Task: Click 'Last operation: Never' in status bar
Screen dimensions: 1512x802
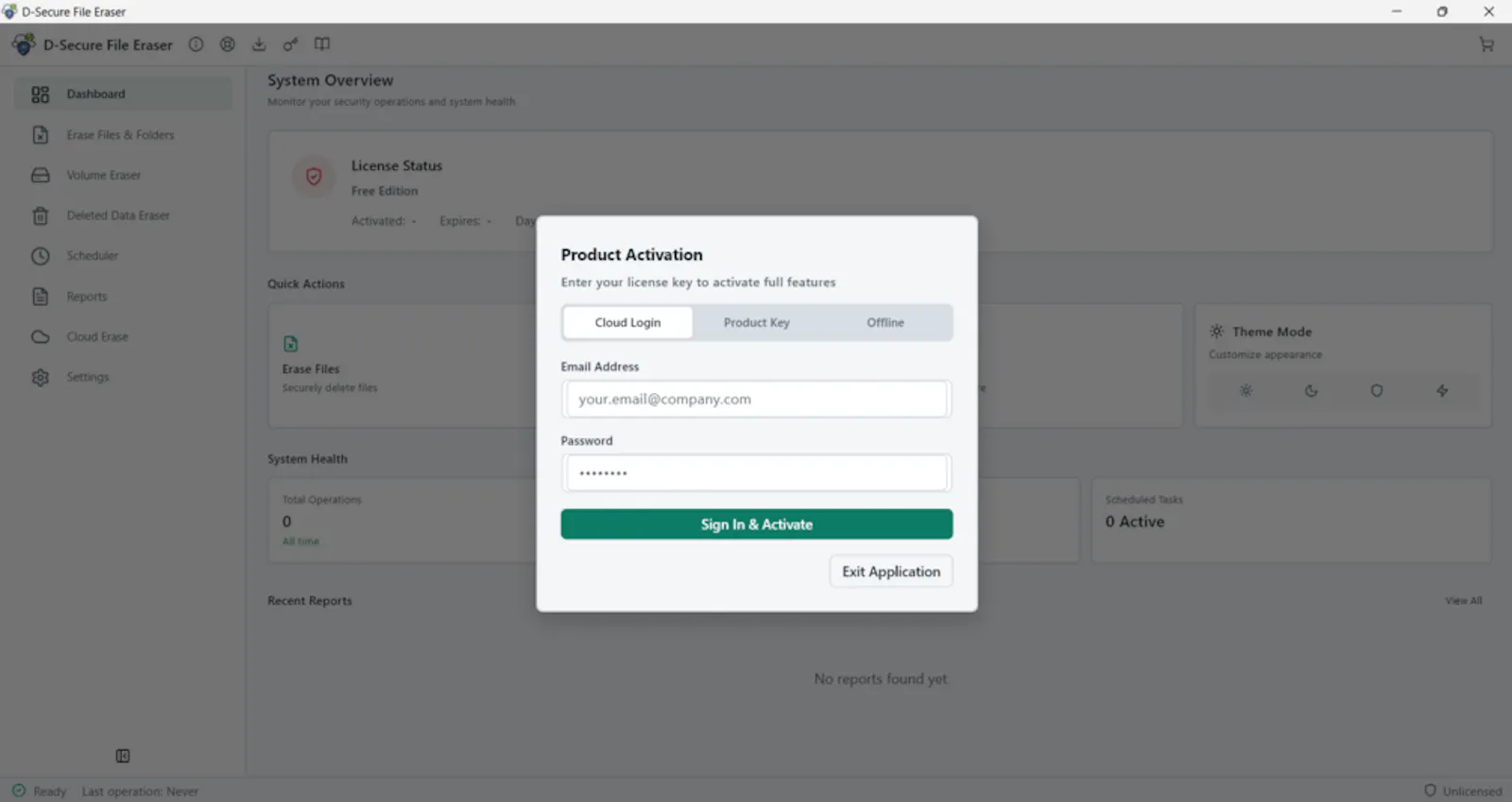Action: coord(140,792)
